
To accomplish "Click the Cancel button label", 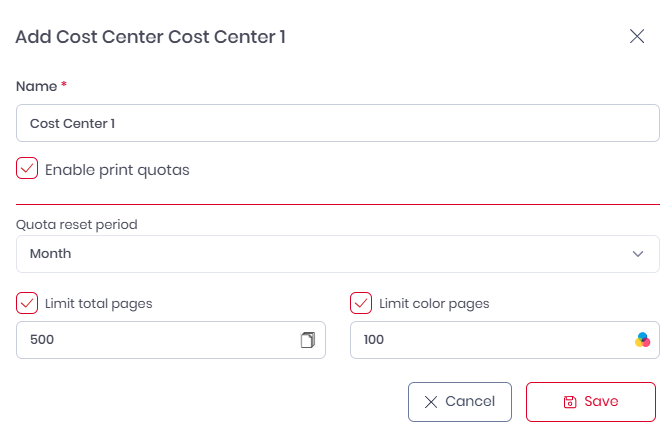I will (x=470, y=401).
